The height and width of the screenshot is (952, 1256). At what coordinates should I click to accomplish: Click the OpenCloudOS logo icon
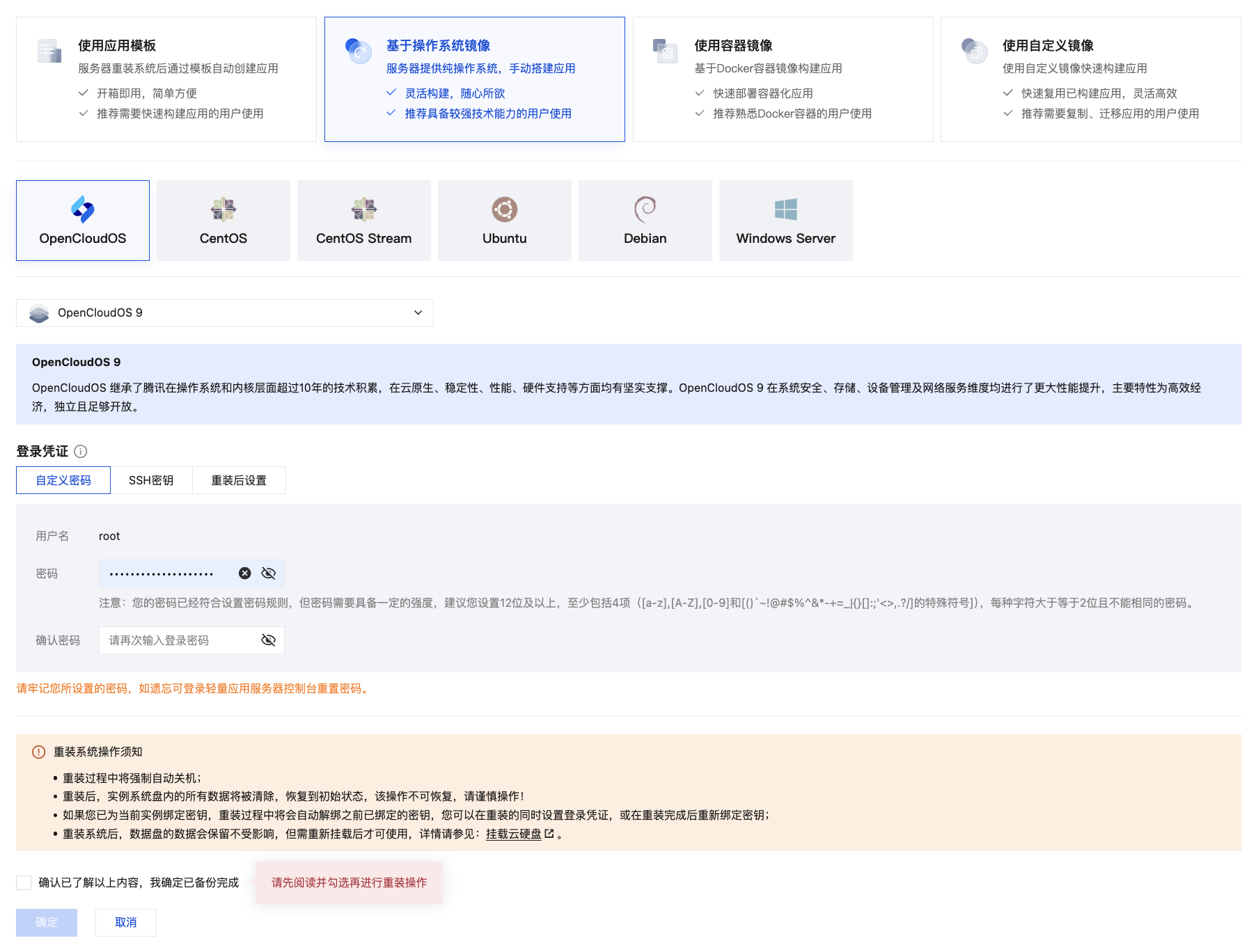point(83,209)
